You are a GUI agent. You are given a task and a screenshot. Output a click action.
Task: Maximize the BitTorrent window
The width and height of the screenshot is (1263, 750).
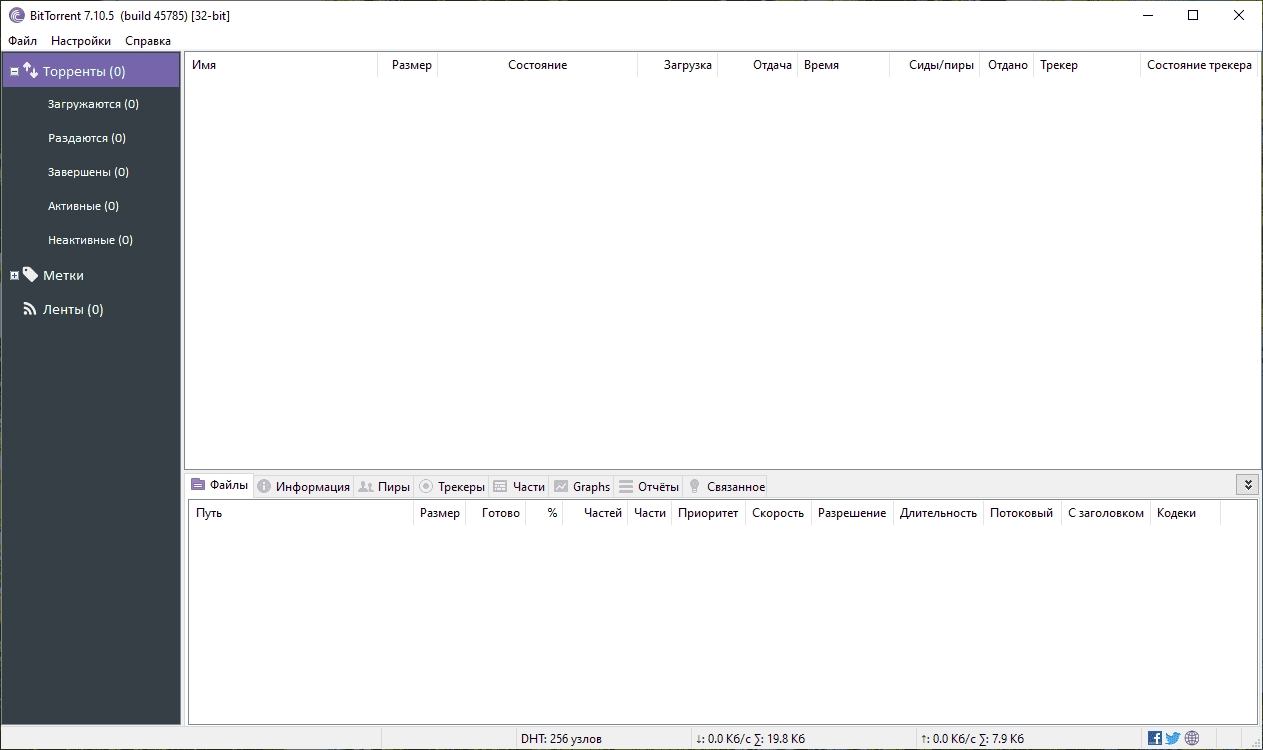1193,15
